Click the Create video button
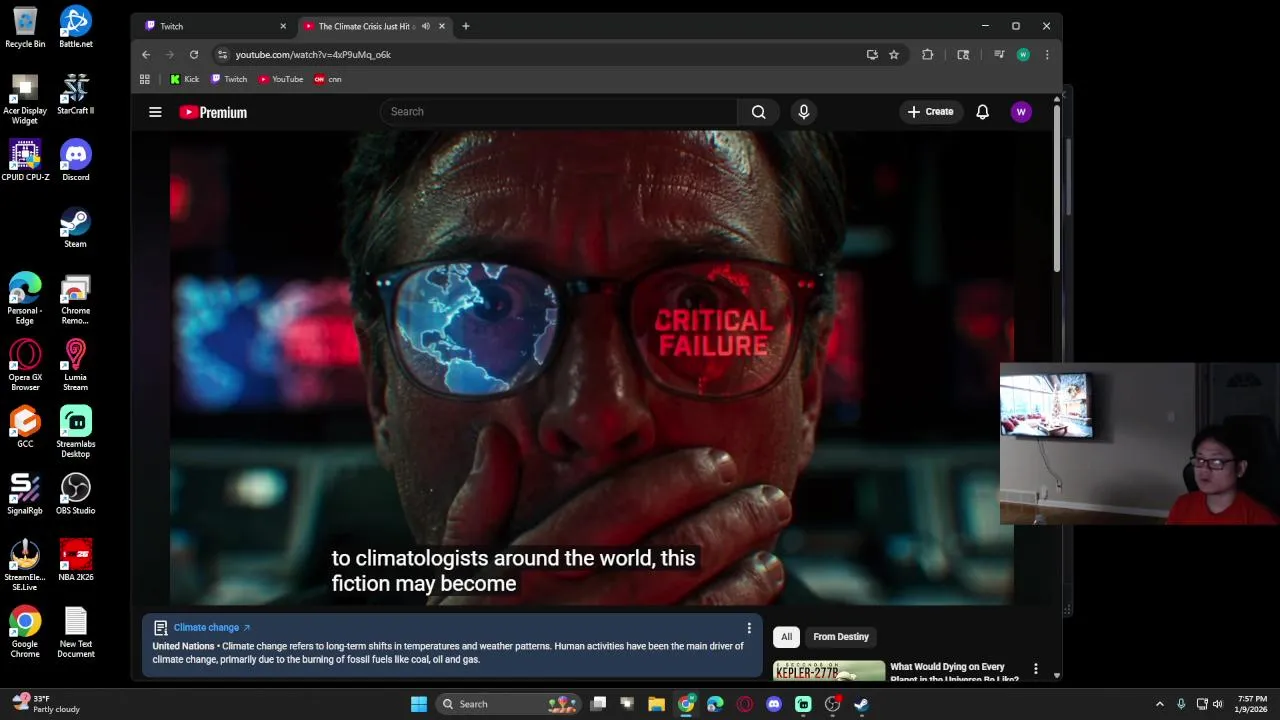This screenshot has height=720, width=1280. pos(930,112)
